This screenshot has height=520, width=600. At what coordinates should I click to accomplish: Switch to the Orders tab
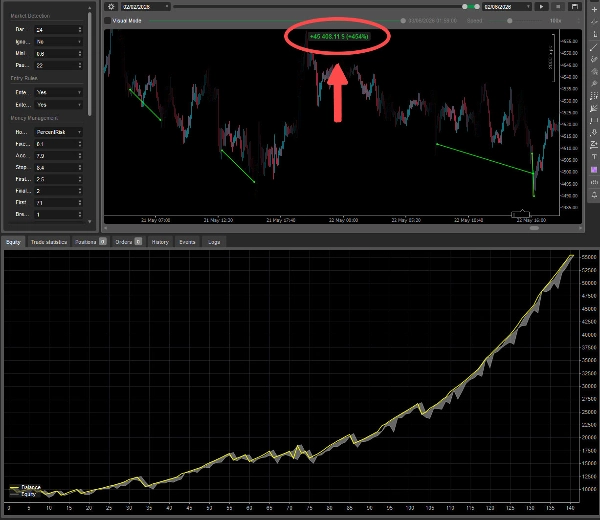[128, 242]
